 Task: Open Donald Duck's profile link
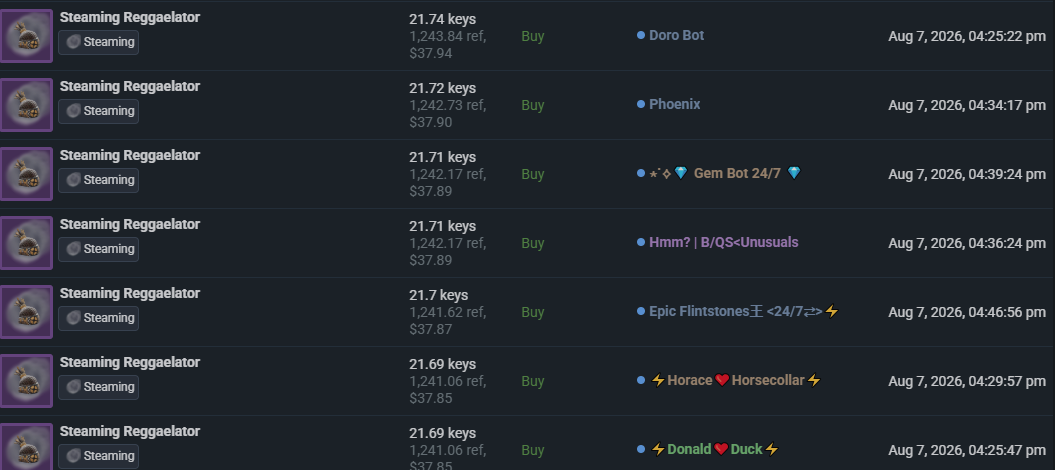(x=715, y=449)
